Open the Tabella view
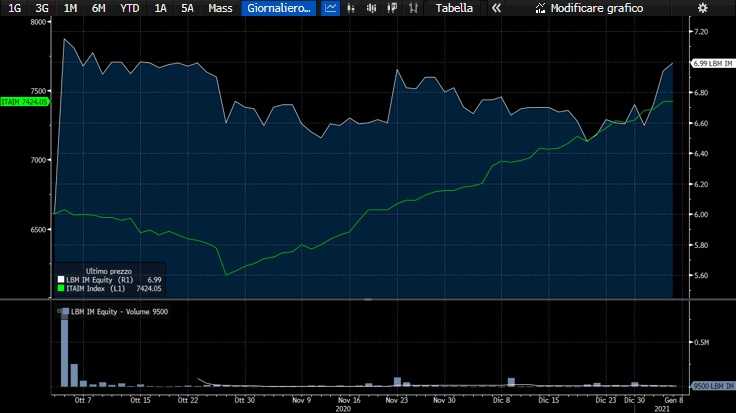Viewport: 737px width, 413px height. [454, 8]
